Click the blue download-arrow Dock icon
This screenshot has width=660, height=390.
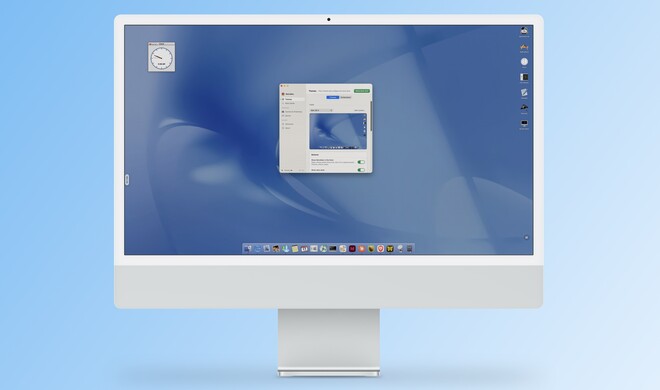pyautogui.click(x=285, y=249)
